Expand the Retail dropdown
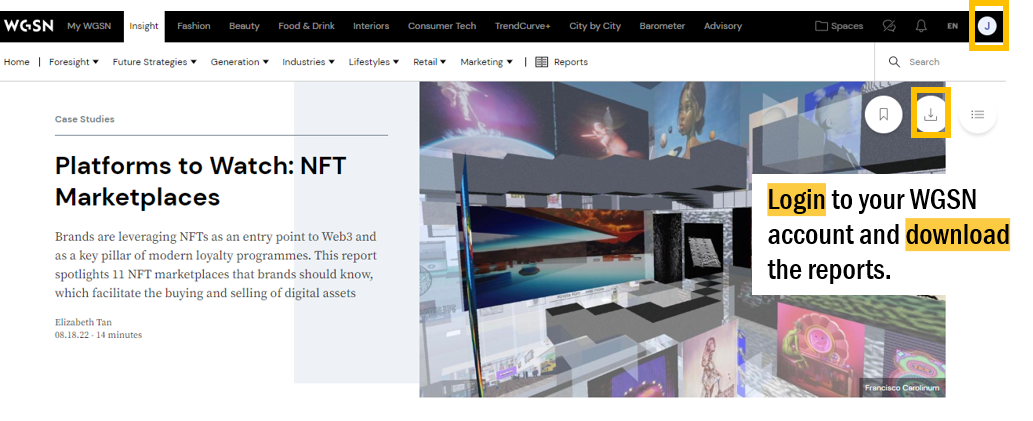The height and width of the screenshot is (421, 1033). (x=430, y=62)
